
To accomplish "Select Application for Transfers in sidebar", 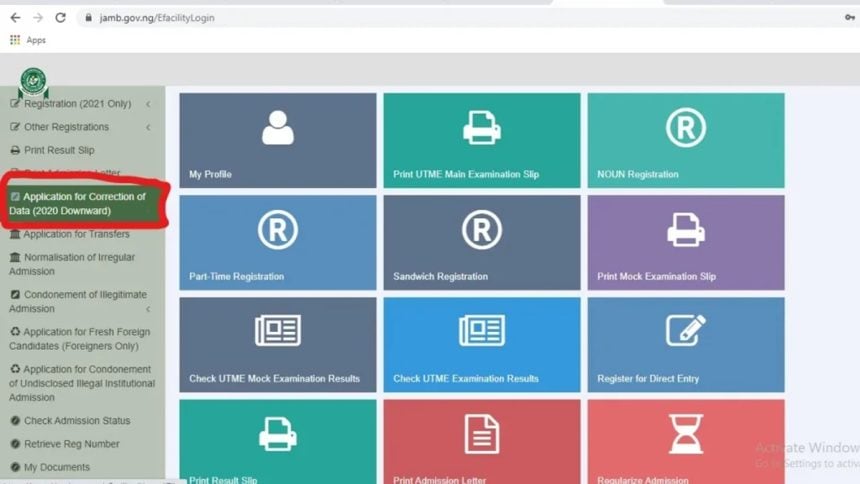I will click(x=76, y=234).
